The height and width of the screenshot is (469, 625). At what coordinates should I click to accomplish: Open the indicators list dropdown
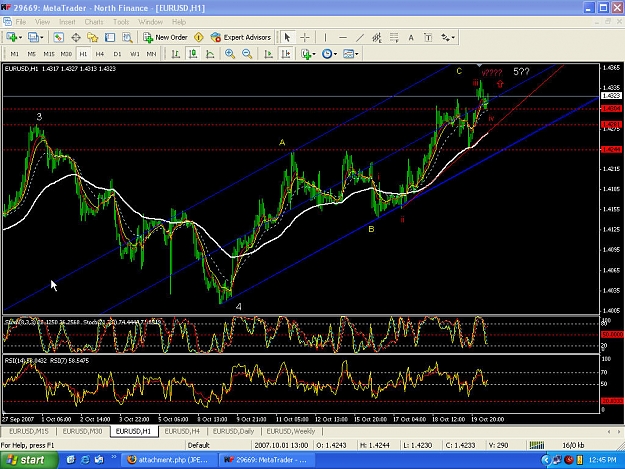[x=308, y=54]
